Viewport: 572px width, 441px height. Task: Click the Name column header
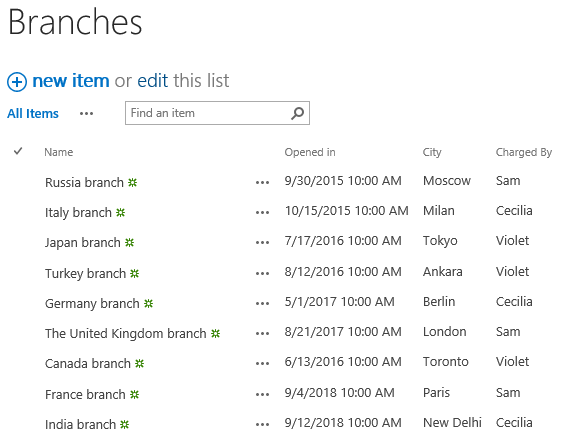[x=58, y=152]
